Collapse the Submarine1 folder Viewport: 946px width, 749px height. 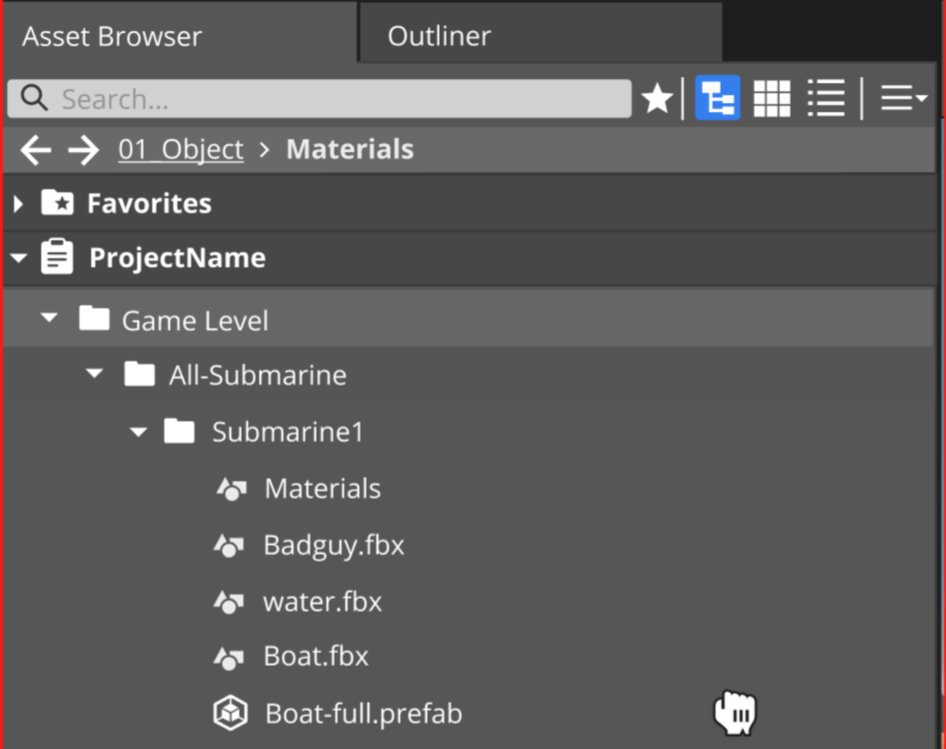(x=138, y=431)
